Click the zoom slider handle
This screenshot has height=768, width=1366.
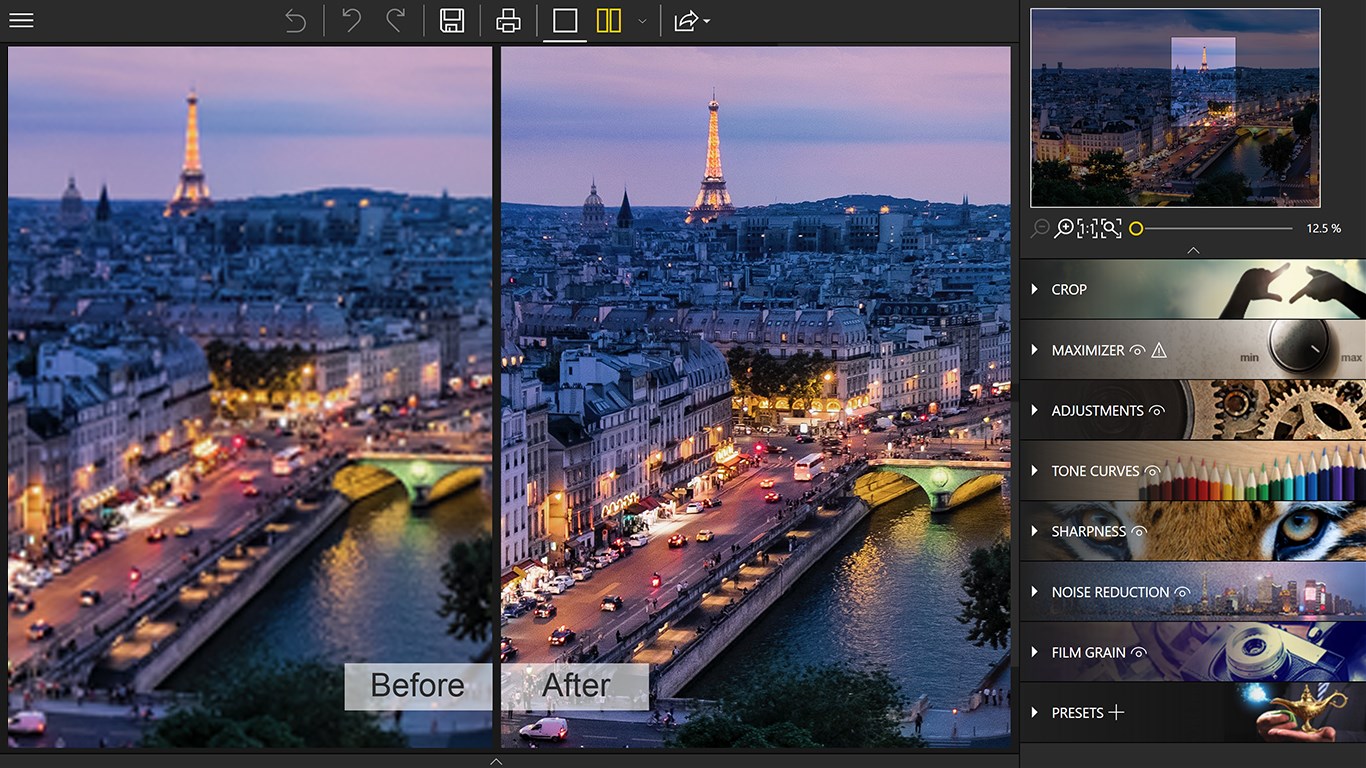1136,229
